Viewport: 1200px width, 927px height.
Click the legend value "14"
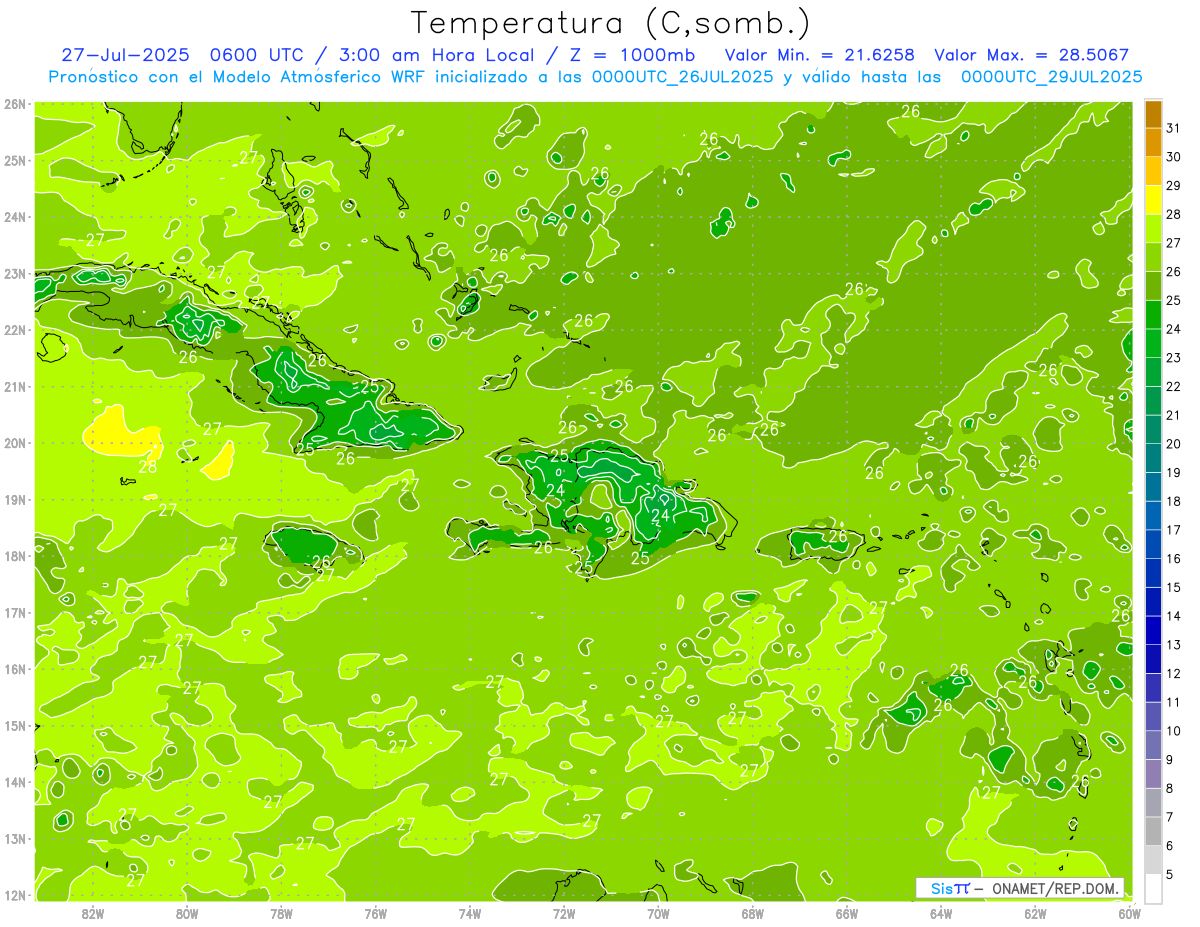click(x=1174, y=616)
